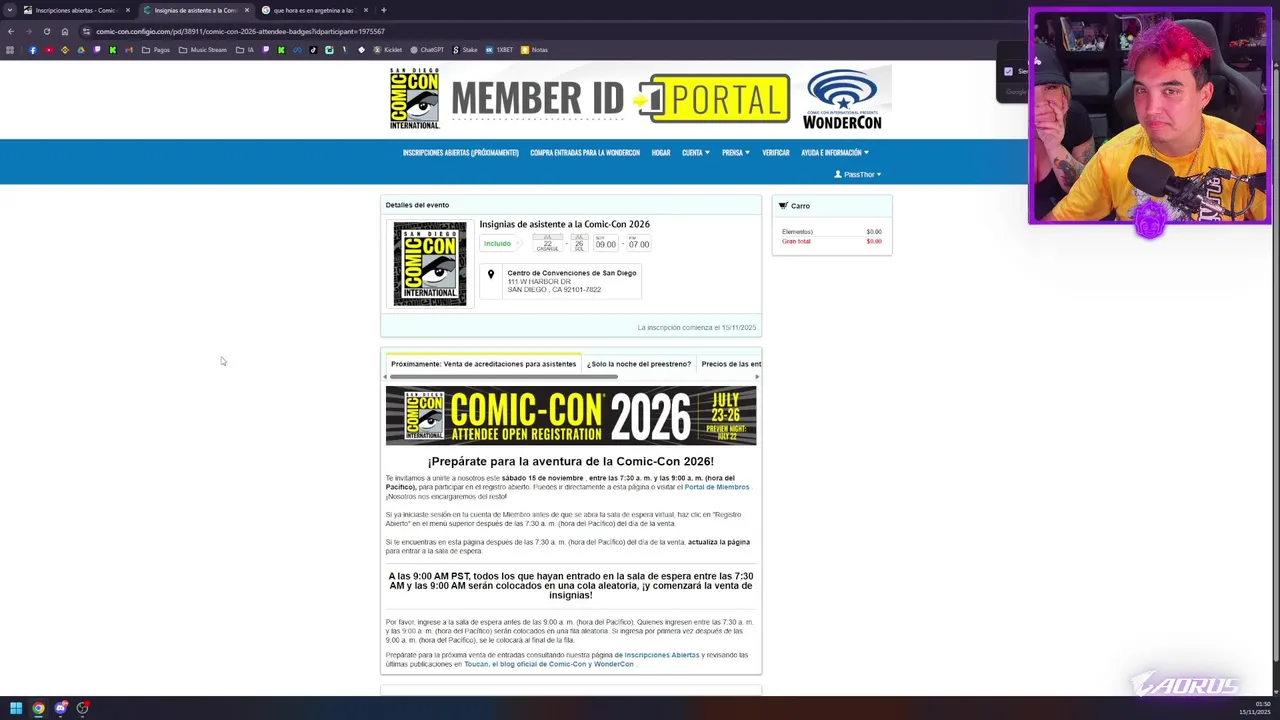The width and height of the screenshot is (1280, 720).
Task: Follow the 'Portal de Miembros' link
Action: coord(716,487)
